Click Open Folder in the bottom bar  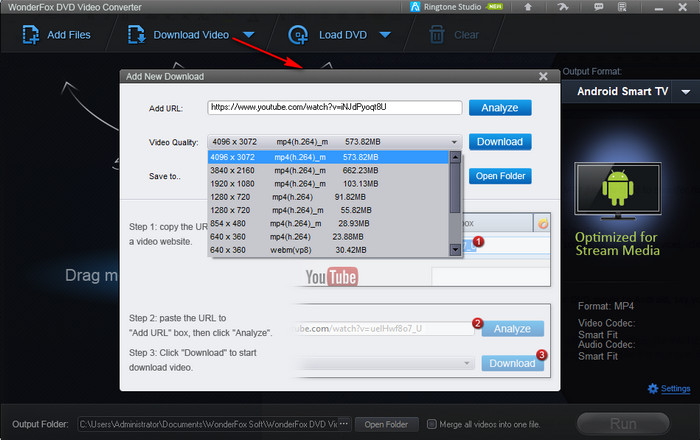point(387,424)
